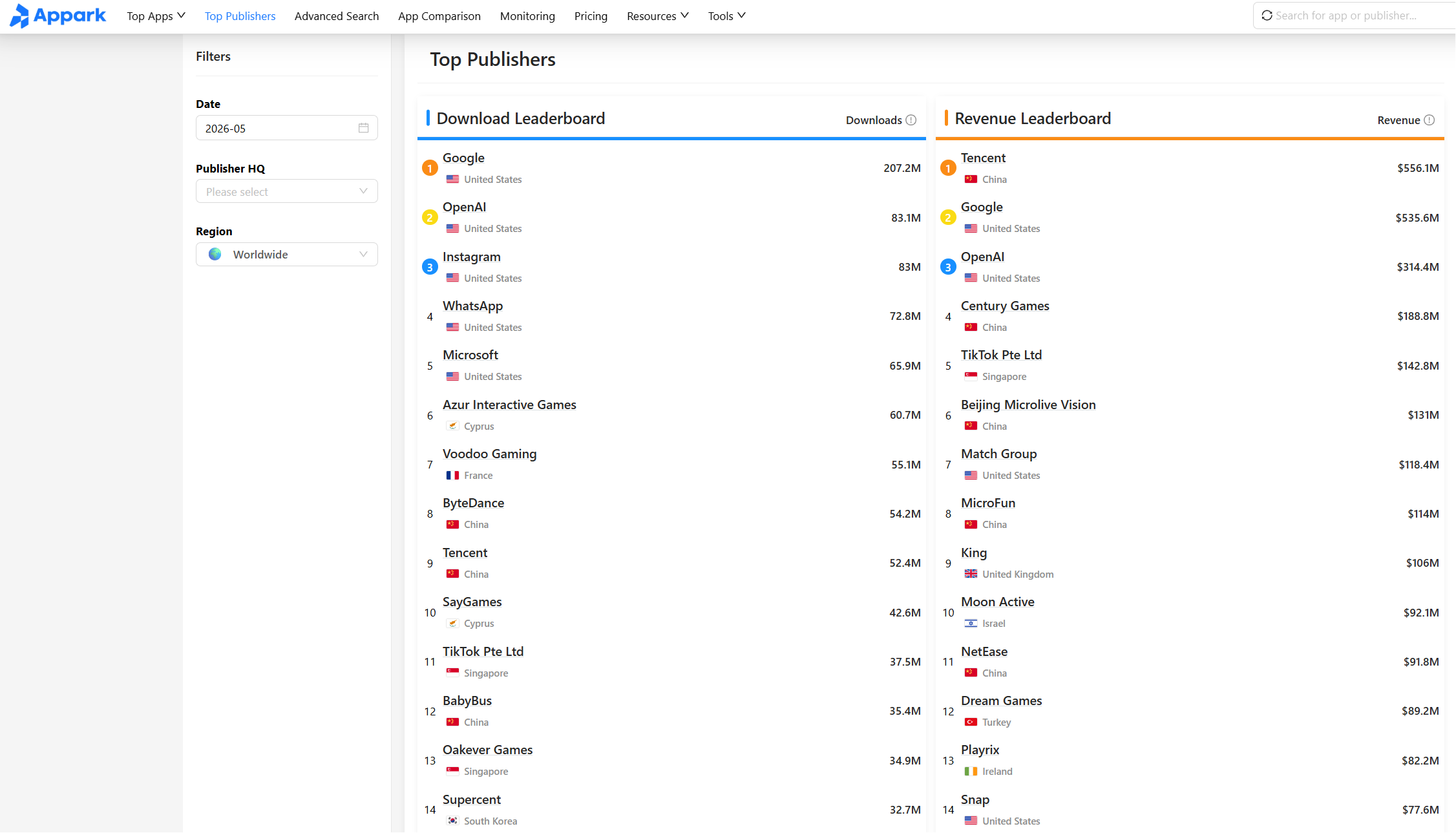Viewport: 1456px width, 833px height.
Task: Open Beijing Microlive Vision publisher link
Action: 1028,405
